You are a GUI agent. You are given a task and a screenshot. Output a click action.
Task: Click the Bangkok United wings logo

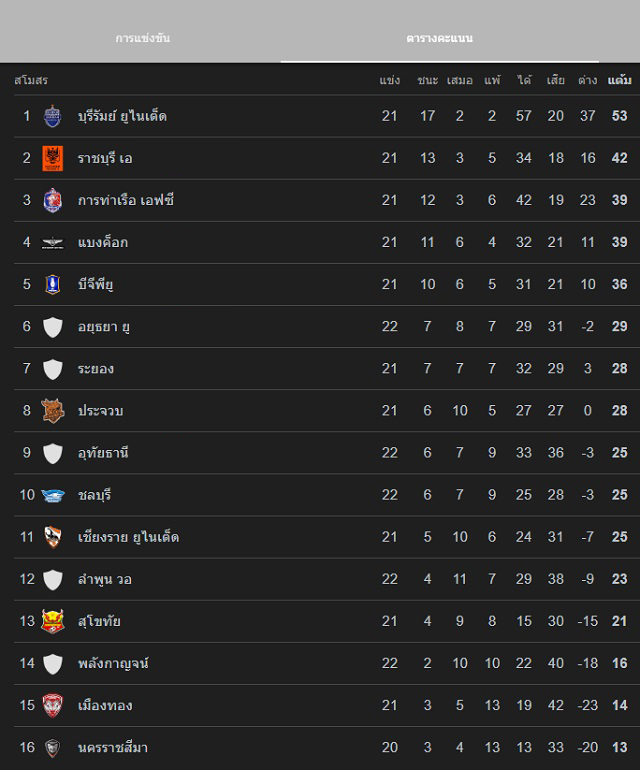pyautogui.click(x=53, y=243)
